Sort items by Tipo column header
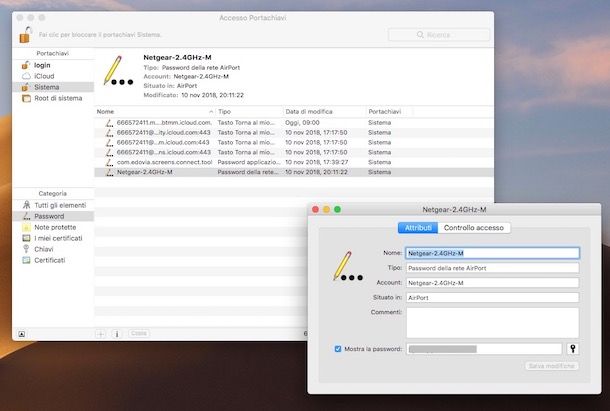The width and height of the screenshot is (610, 411). (x=247, y=111)
